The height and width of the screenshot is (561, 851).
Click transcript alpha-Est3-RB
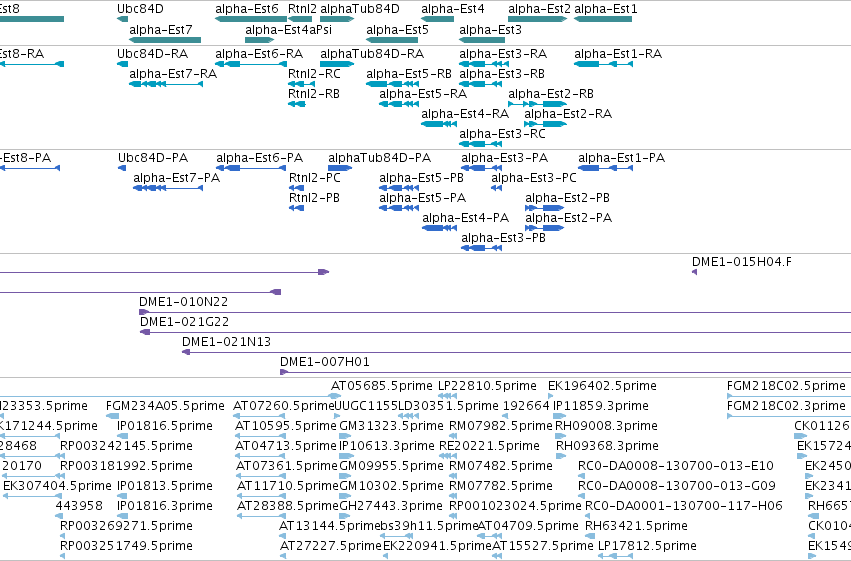(x=501, y=74)
